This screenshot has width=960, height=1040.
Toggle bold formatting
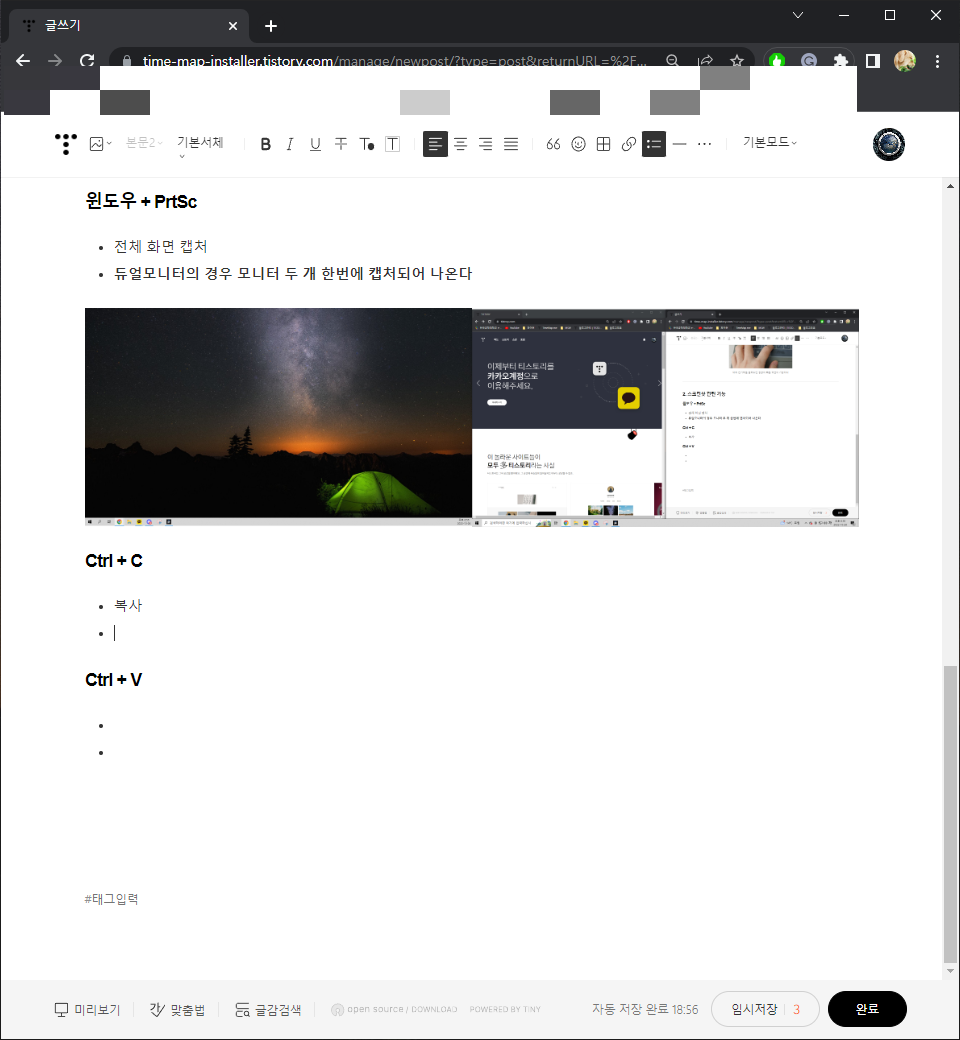(265, 144)
